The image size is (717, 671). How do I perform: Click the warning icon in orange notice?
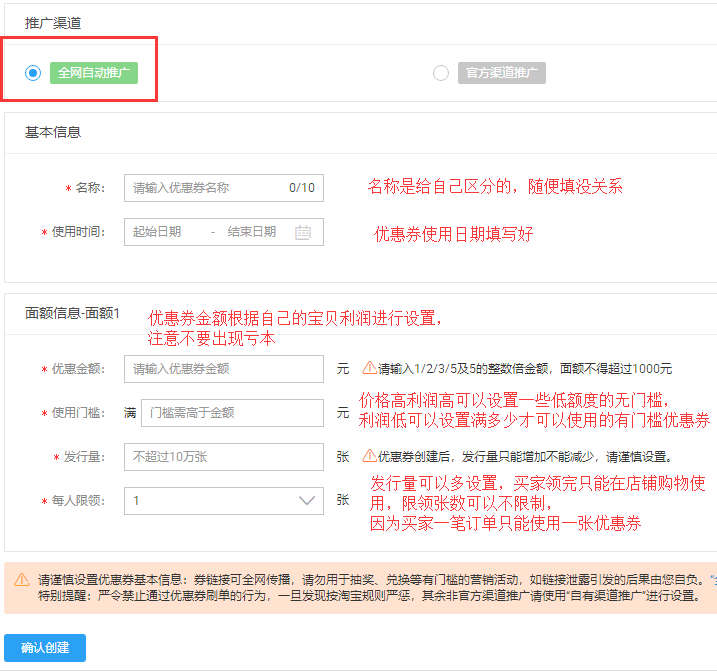tap(22, 580)
